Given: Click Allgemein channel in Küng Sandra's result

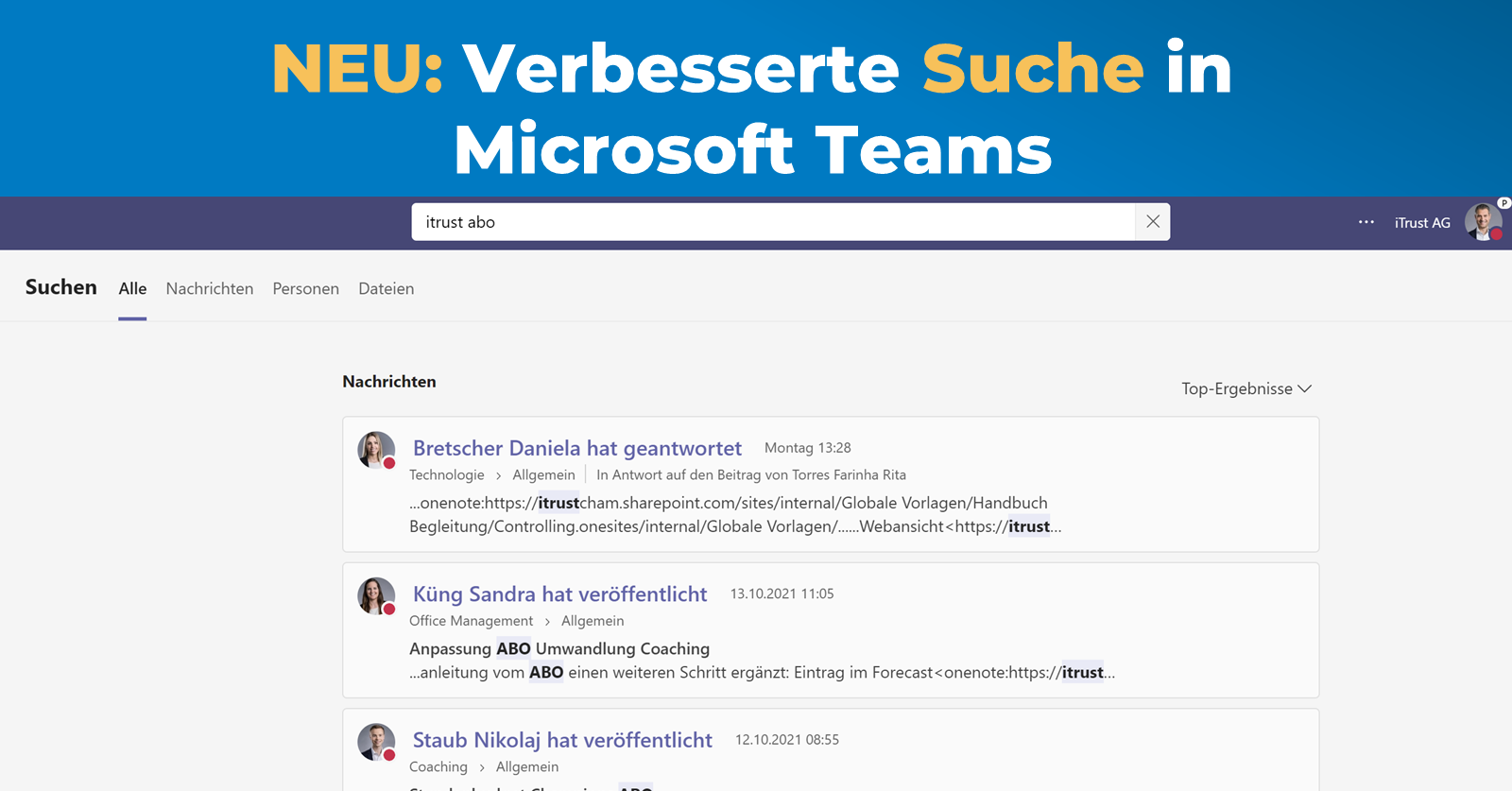Looking at the screenshot, I should coord(593,621).
